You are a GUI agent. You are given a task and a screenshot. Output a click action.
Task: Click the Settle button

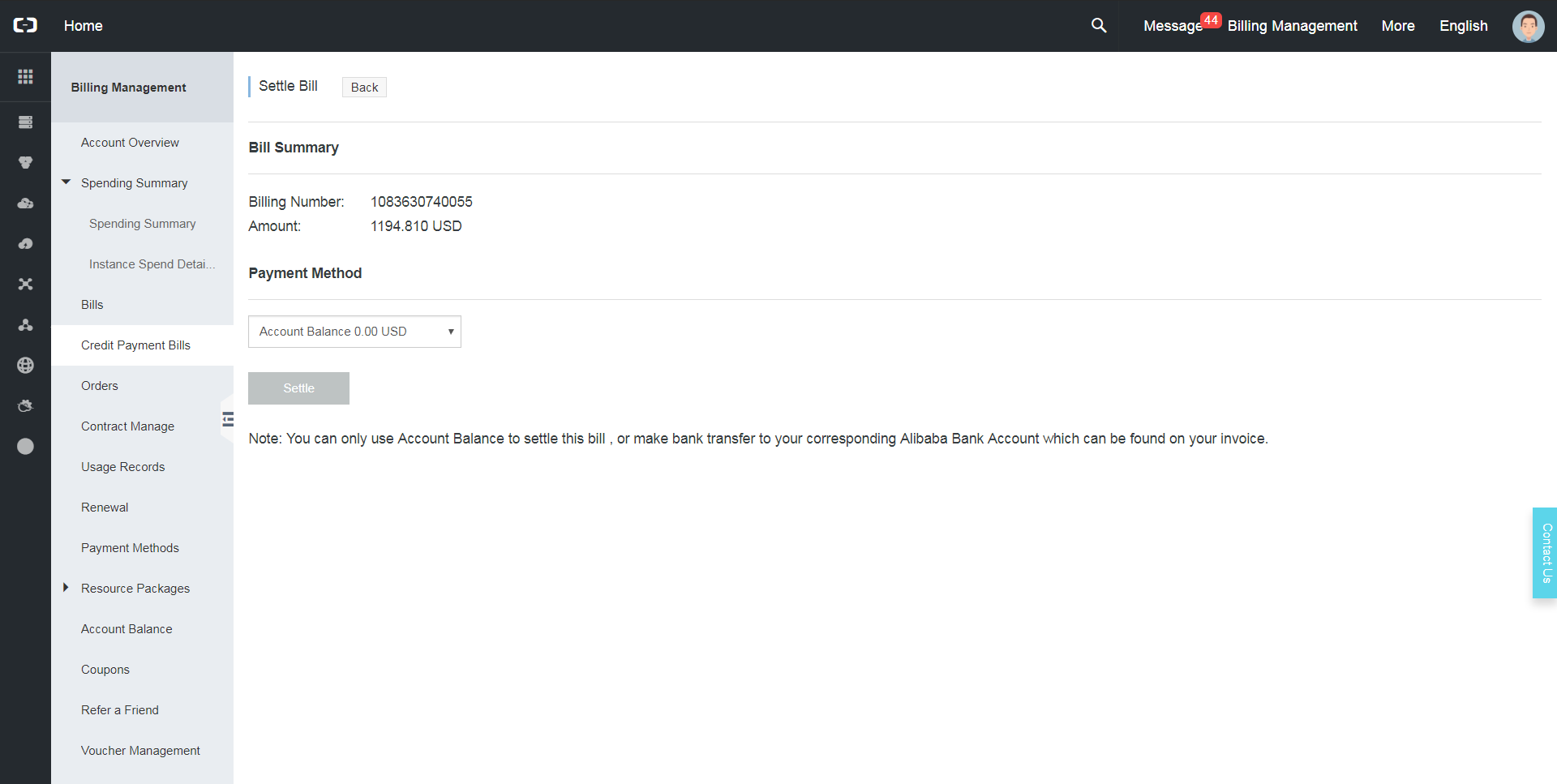coord(298,388)
